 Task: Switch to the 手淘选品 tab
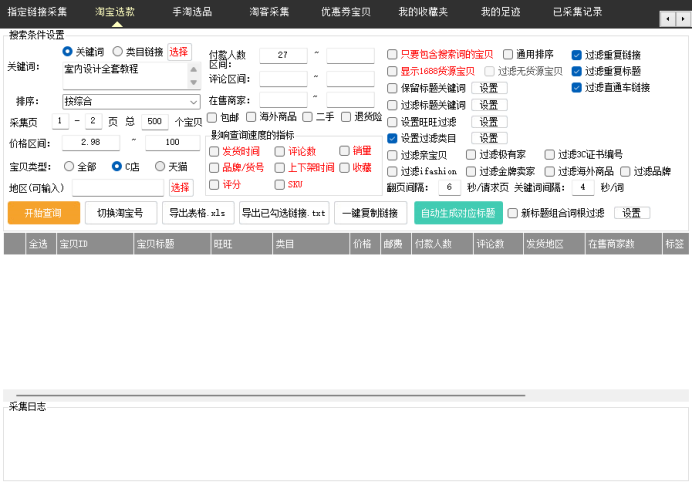pos(192,12)
